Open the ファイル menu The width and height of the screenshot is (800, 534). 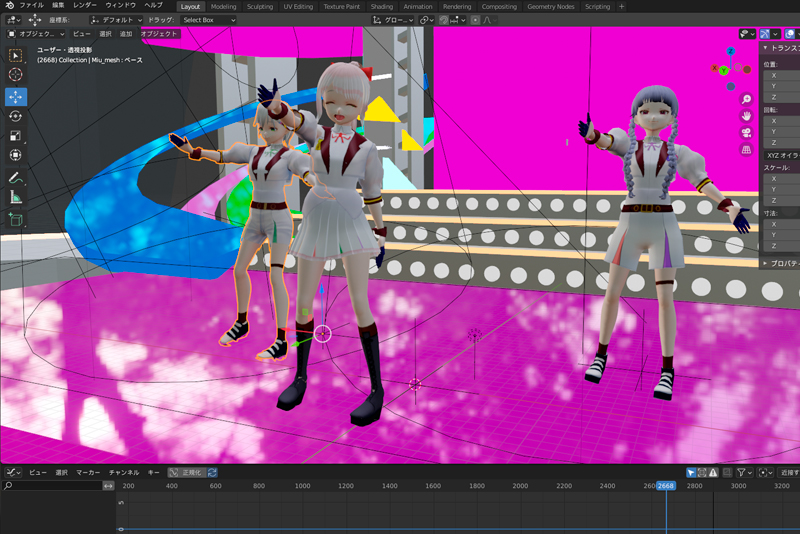point(31,6)
